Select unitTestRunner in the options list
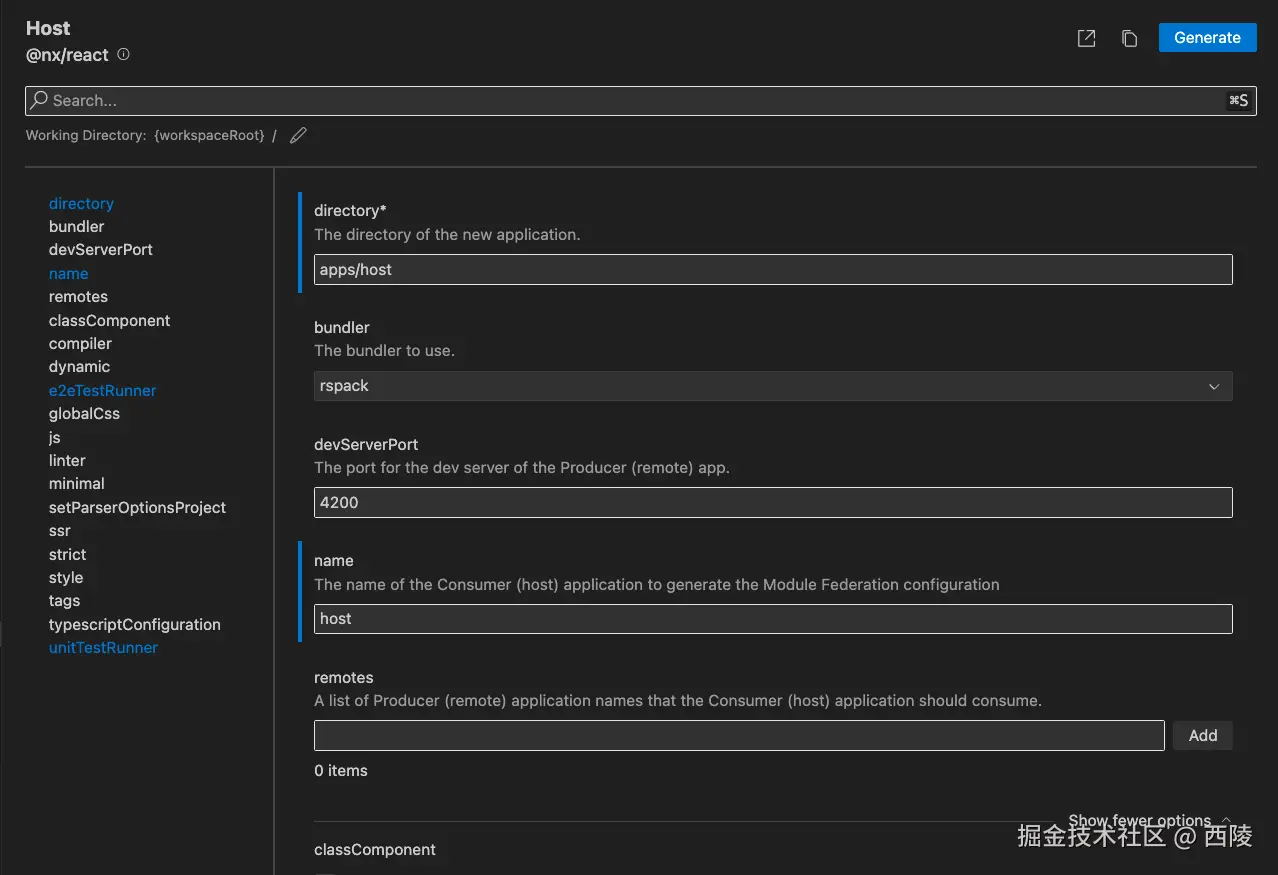 pos(104,647)
